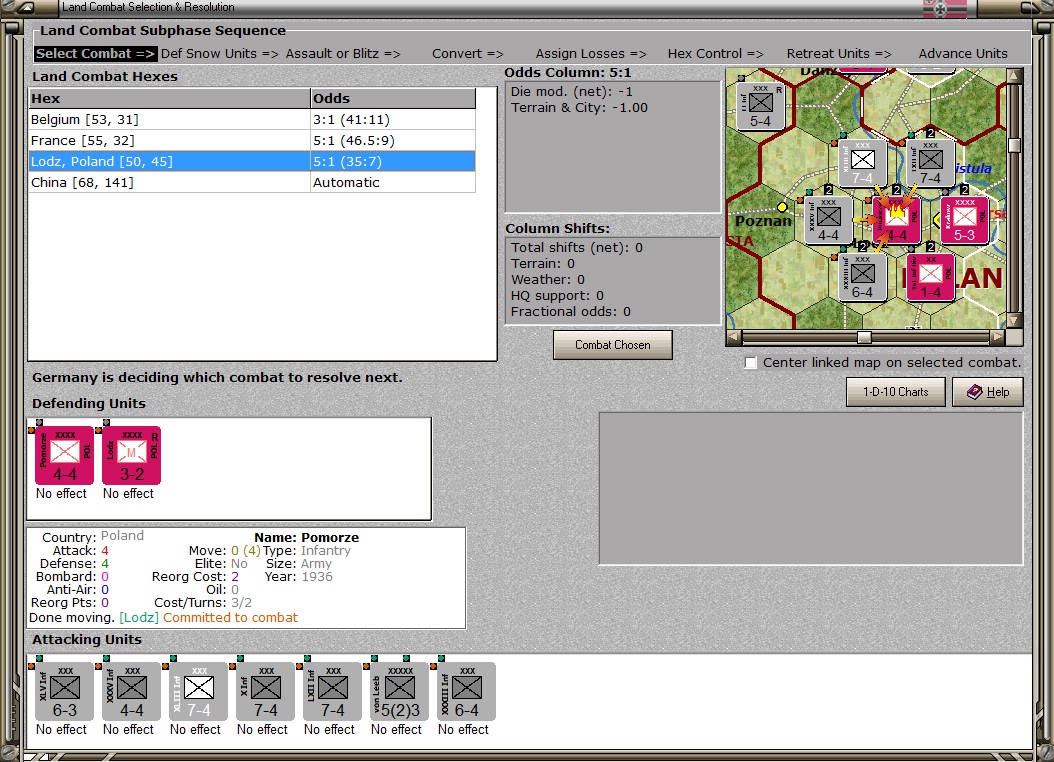The height and width of the screenshot is (762, 1054).
Task: Click the Die mod. (net): -1 line
Action: 571,91
